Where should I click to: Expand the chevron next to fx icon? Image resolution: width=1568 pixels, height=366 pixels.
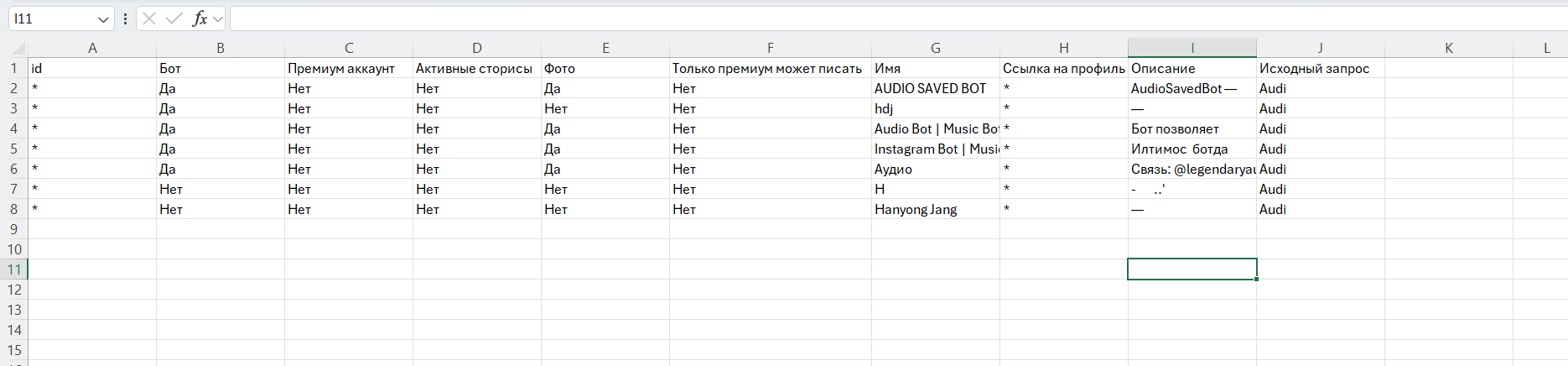(218, 18)
